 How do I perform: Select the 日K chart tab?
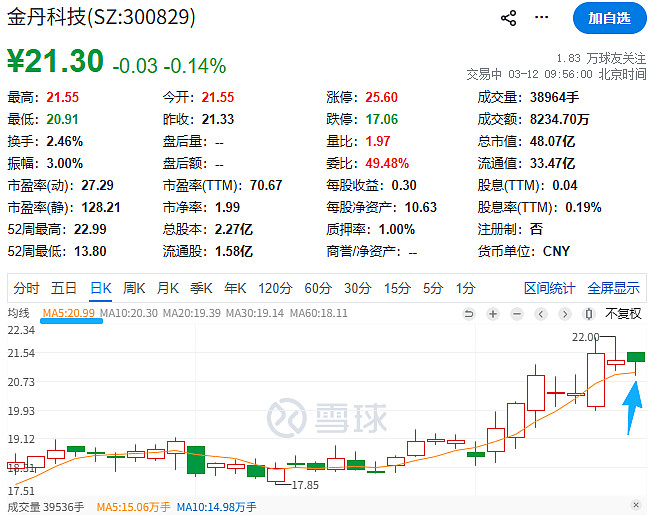101,288
